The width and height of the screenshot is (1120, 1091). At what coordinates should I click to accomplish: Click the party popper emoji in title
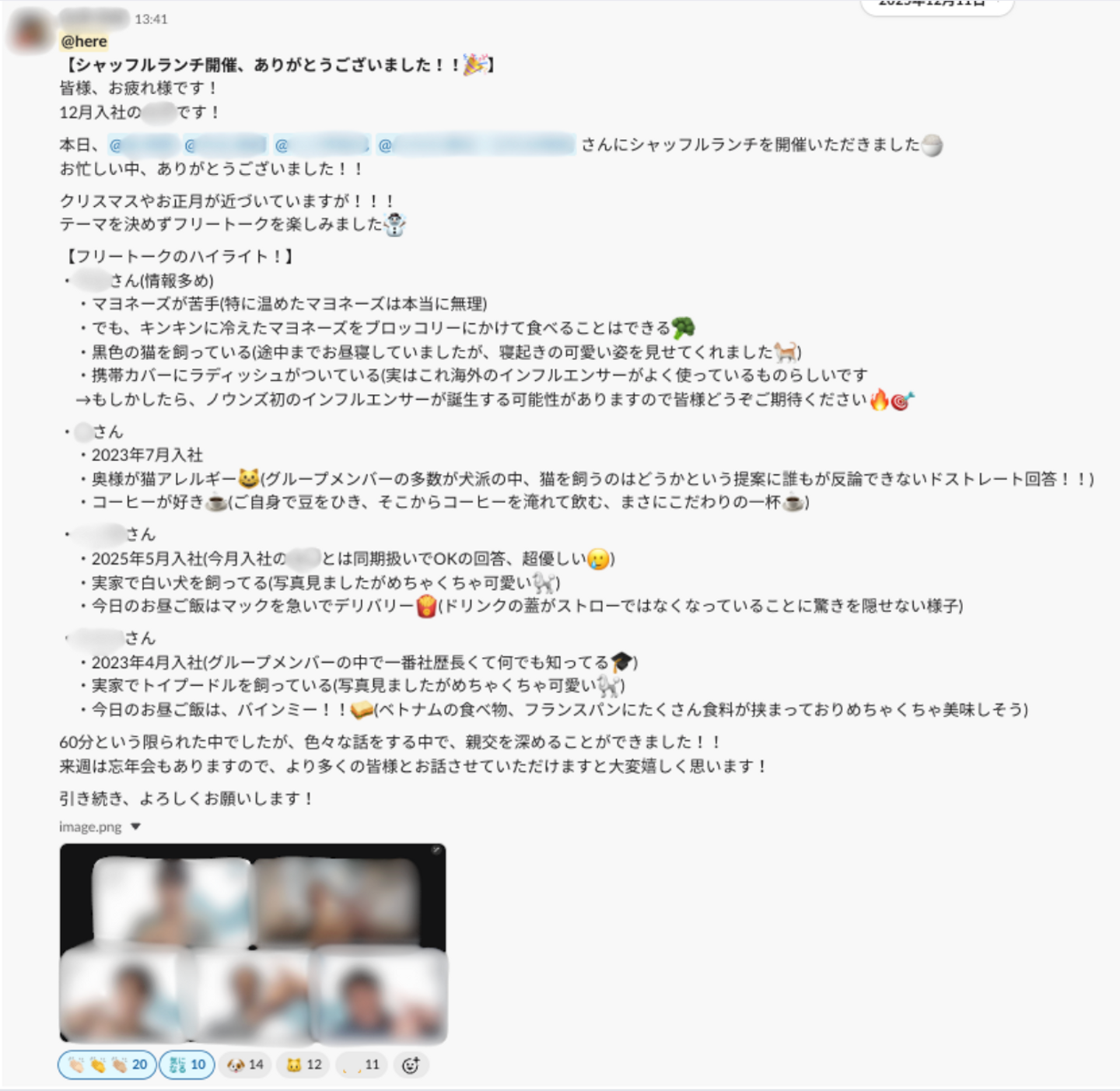[475, 65]
